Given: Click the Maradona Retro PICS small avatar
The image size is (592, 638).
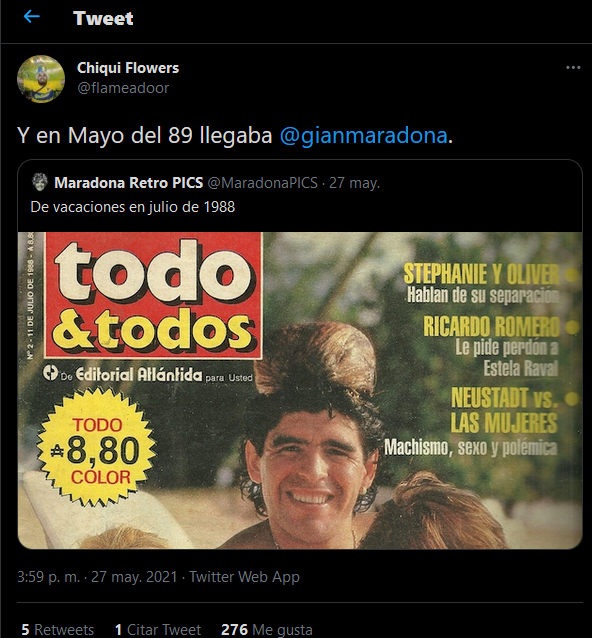Looking at the screenshot, I should click(40, 182).
